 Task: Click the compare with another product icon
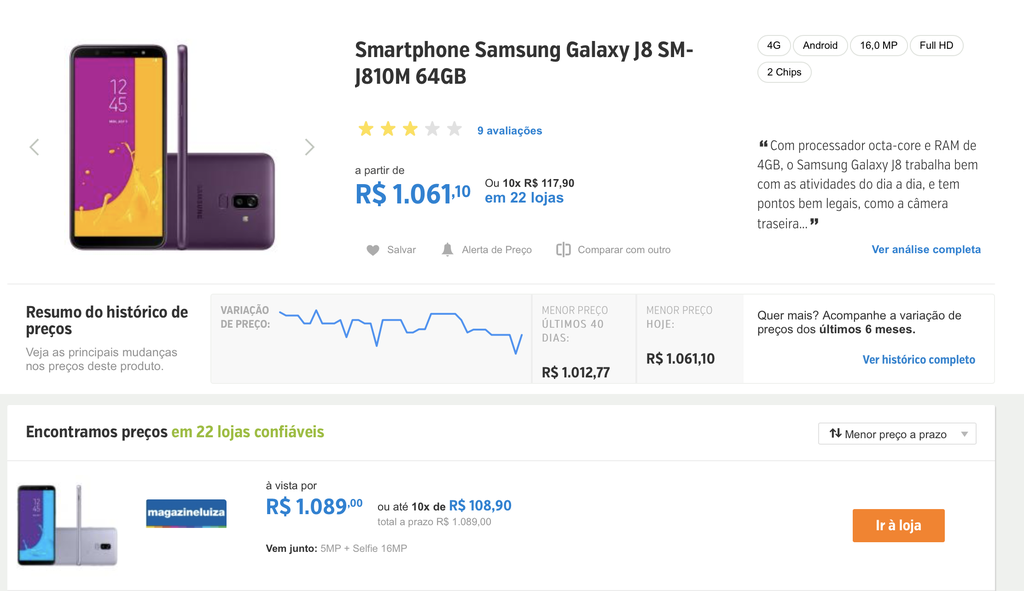click(563, 249)
